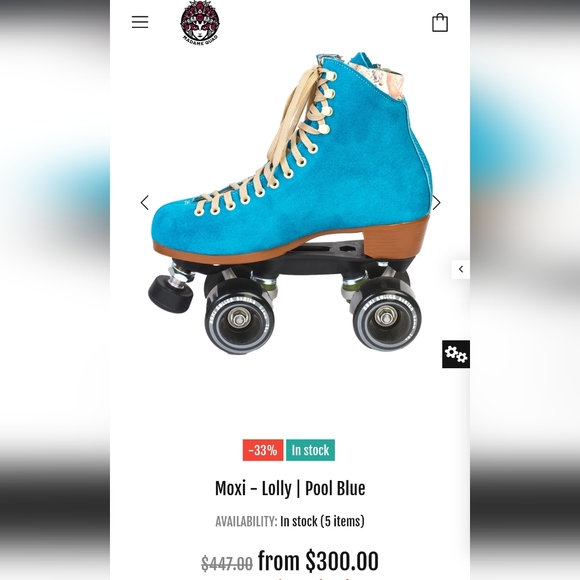Screen dimensions: 580x580
Task: Click the green In stock badge
Action: pyautogui.click(x=310, y=450)
